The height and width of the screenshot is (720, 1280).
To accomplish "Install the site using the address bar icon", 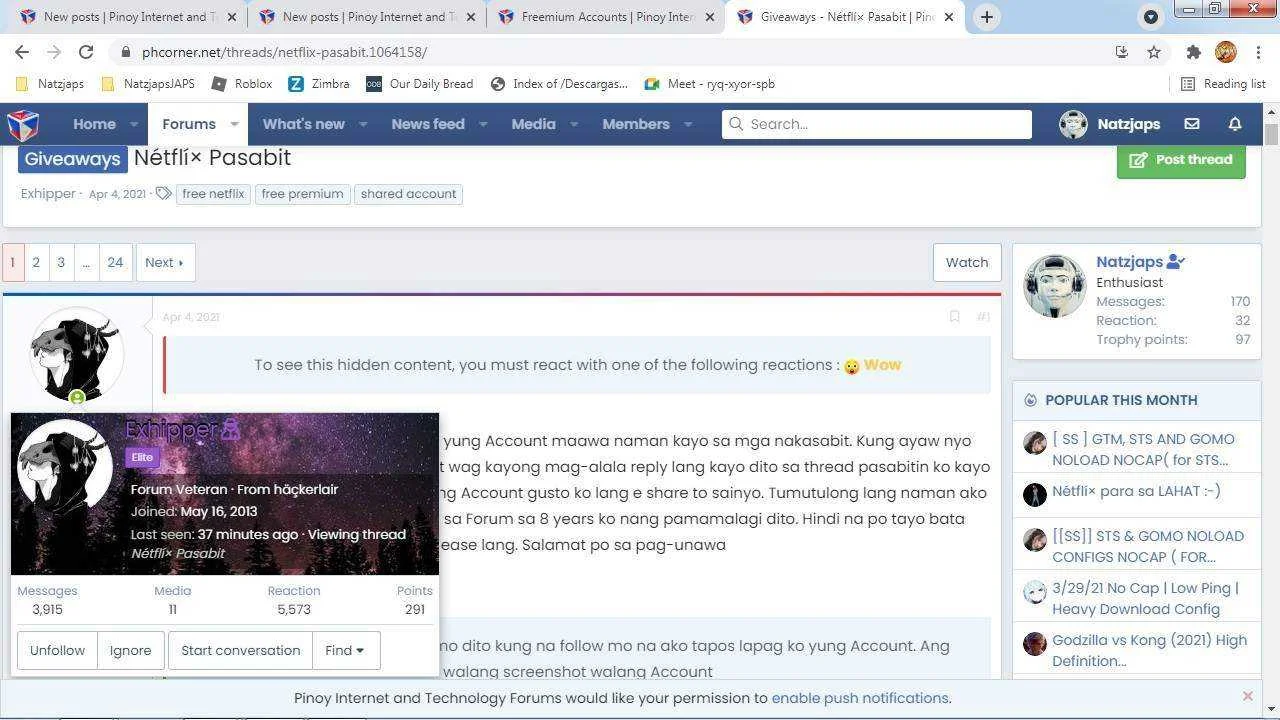I will [1121, 52].
